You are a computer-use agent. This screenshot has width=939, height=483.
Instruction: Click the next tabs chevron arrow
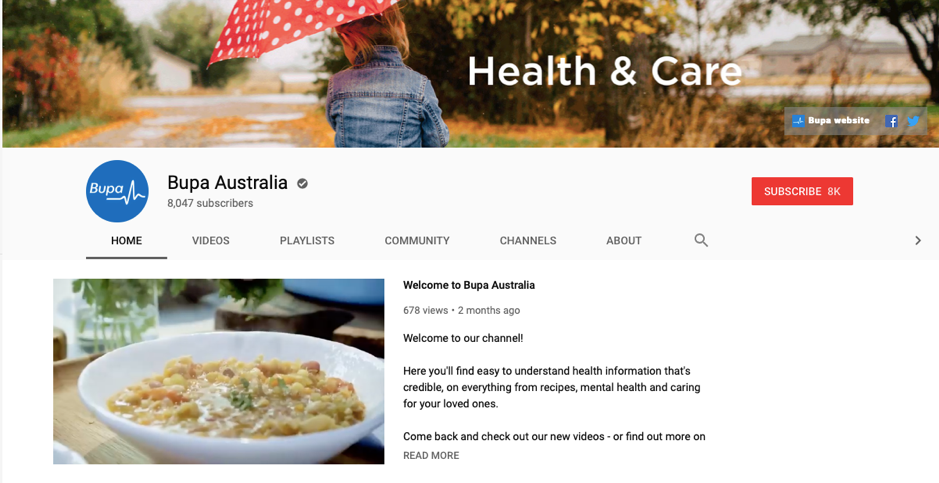[x=917, y=241]
